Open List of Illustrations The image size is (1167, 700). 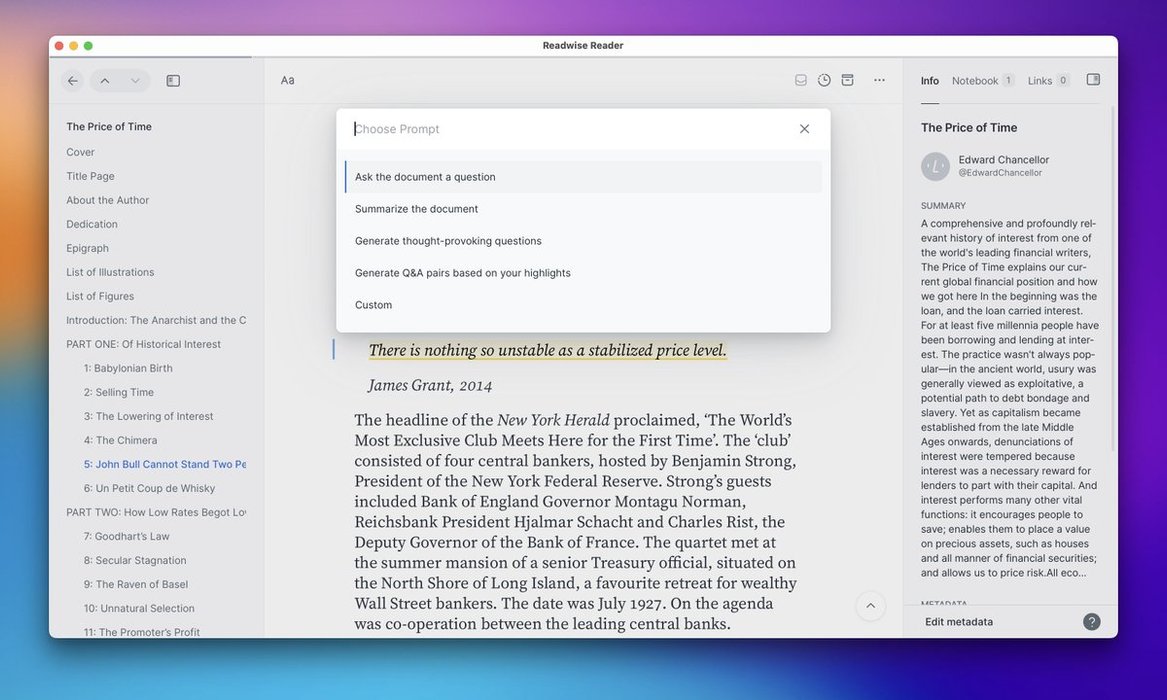click(110, 272)
